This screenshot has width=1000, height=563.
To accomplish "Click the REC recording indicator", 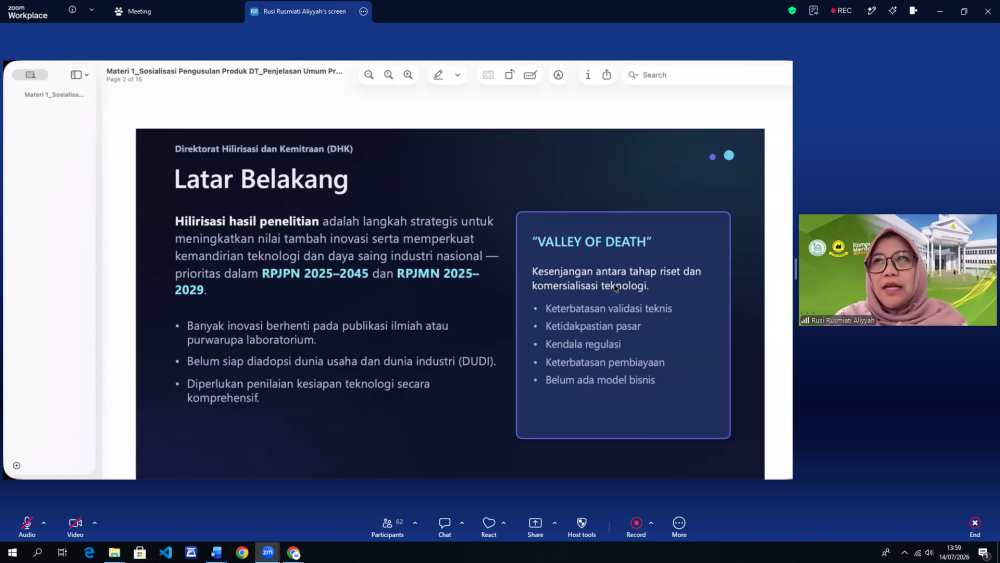I will coord(841,11).
